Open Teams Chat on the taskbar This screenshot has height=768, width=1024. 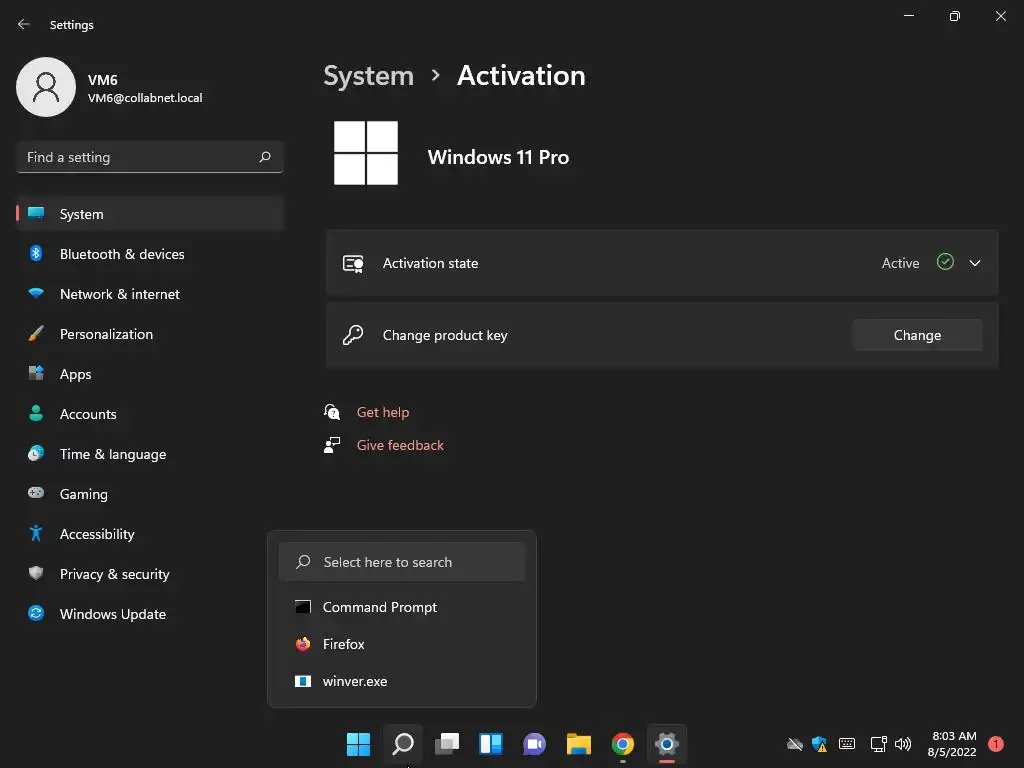click(x=534, y=744)
